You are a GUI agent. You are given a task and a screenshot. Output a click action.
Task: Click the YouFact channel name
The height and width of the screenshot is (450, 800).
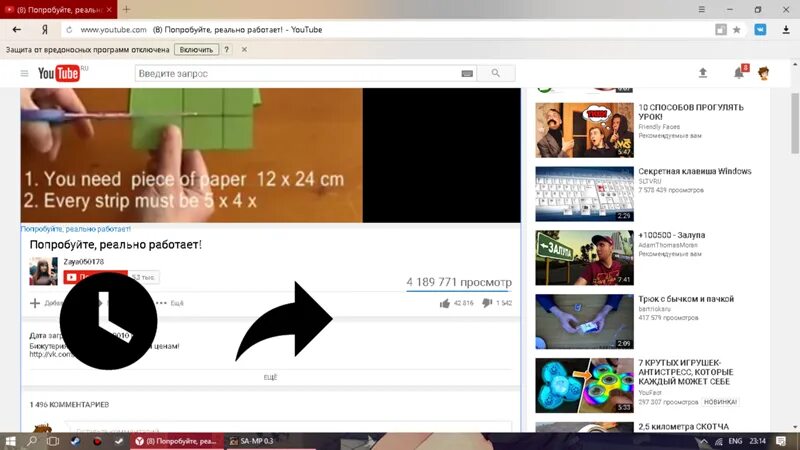tap(650, 393)
